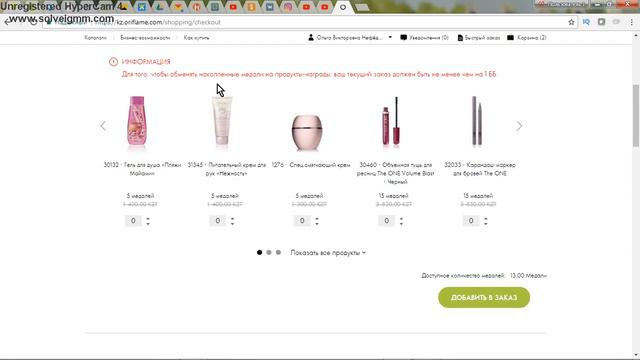Screen dimensions: 640x360
Task: Adjust quantity stepper arrows for brow pencil 32033
Action: 486,221
